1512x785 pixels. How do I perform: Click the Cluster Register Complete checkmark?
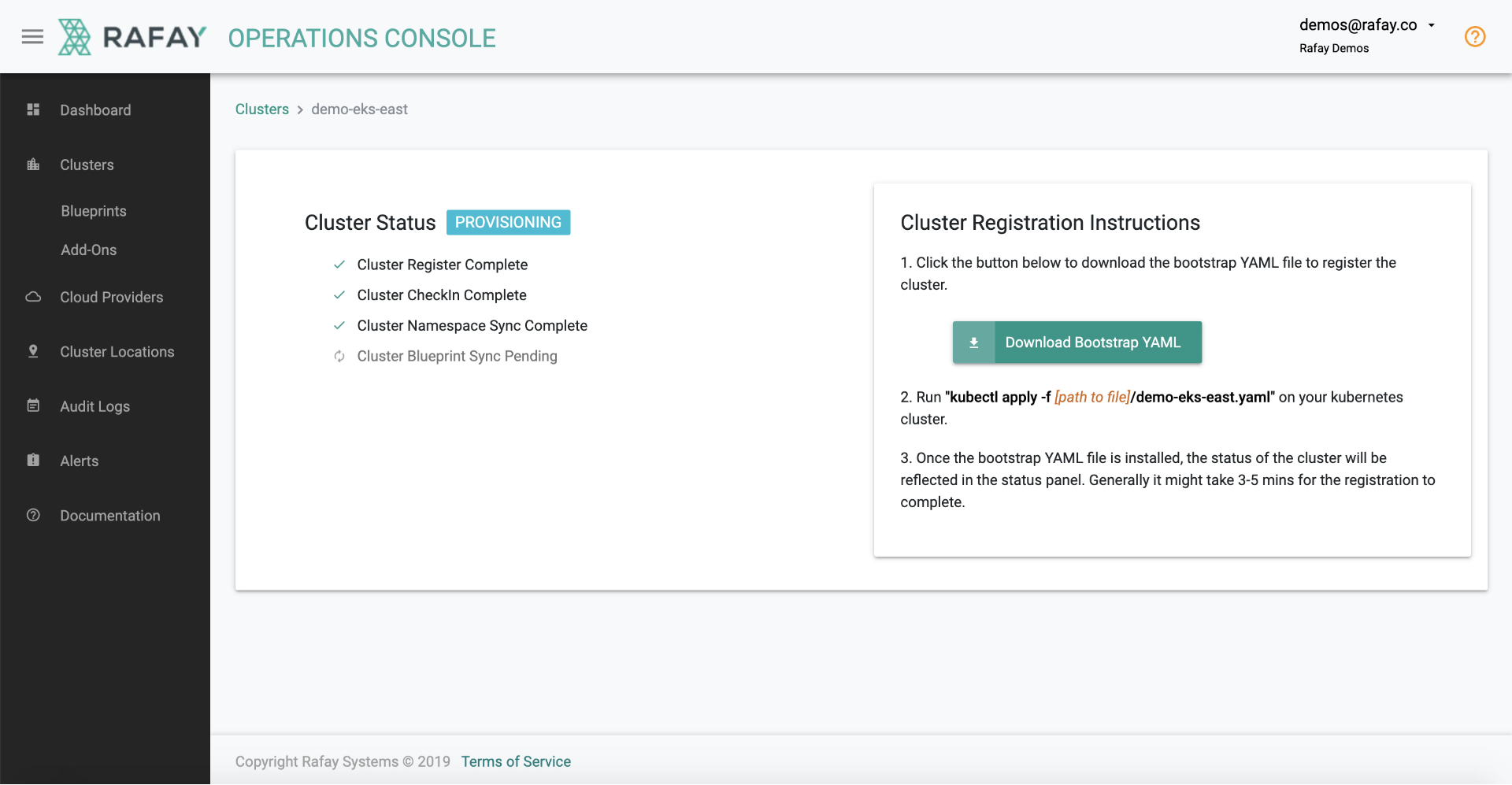click(339, 265)
